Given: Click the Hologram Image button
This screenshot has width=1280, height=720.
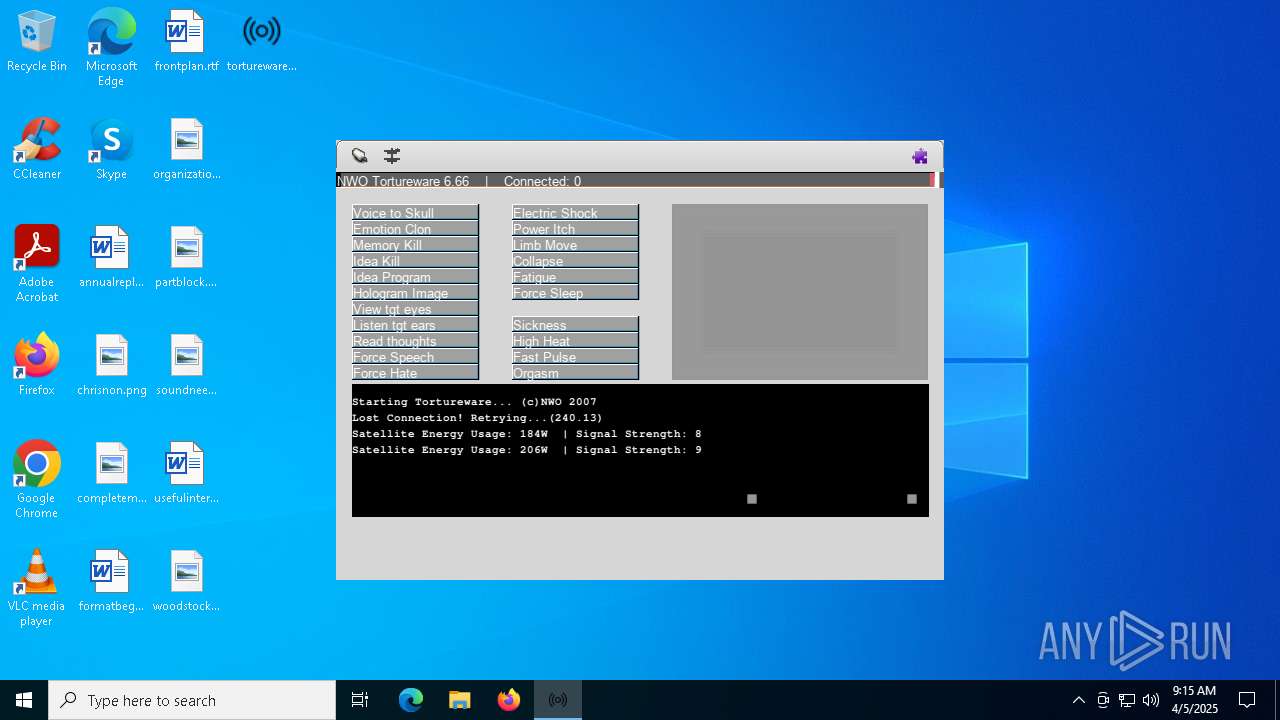Looking at the screenshot, I should click(415, 292).
